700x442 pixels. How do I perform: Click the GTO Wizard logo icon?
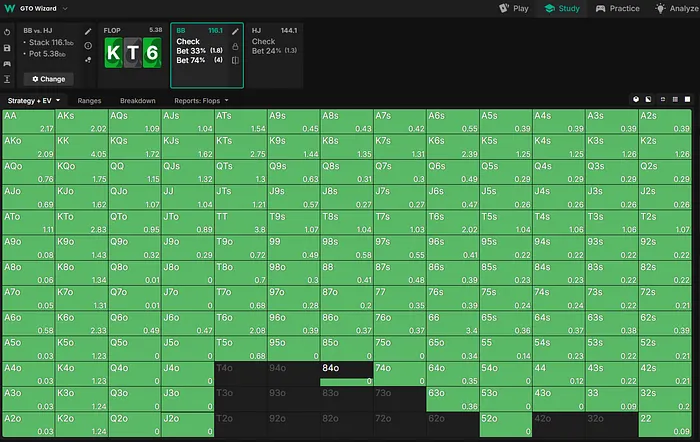8,8
